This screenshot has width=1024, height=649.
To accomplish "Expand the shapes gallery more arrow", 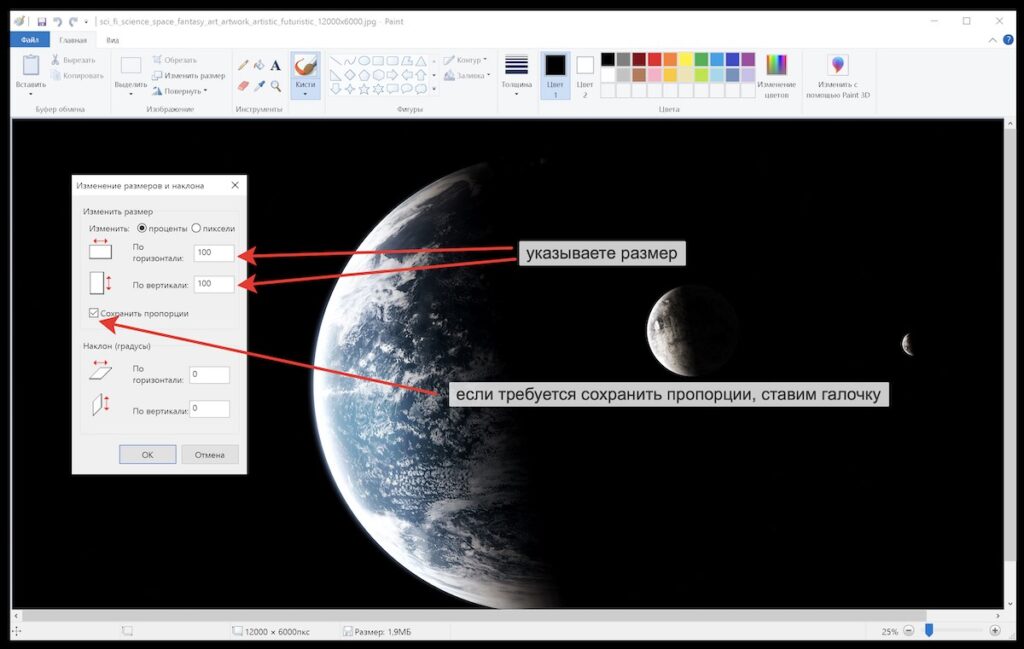I will coord(434,89).
